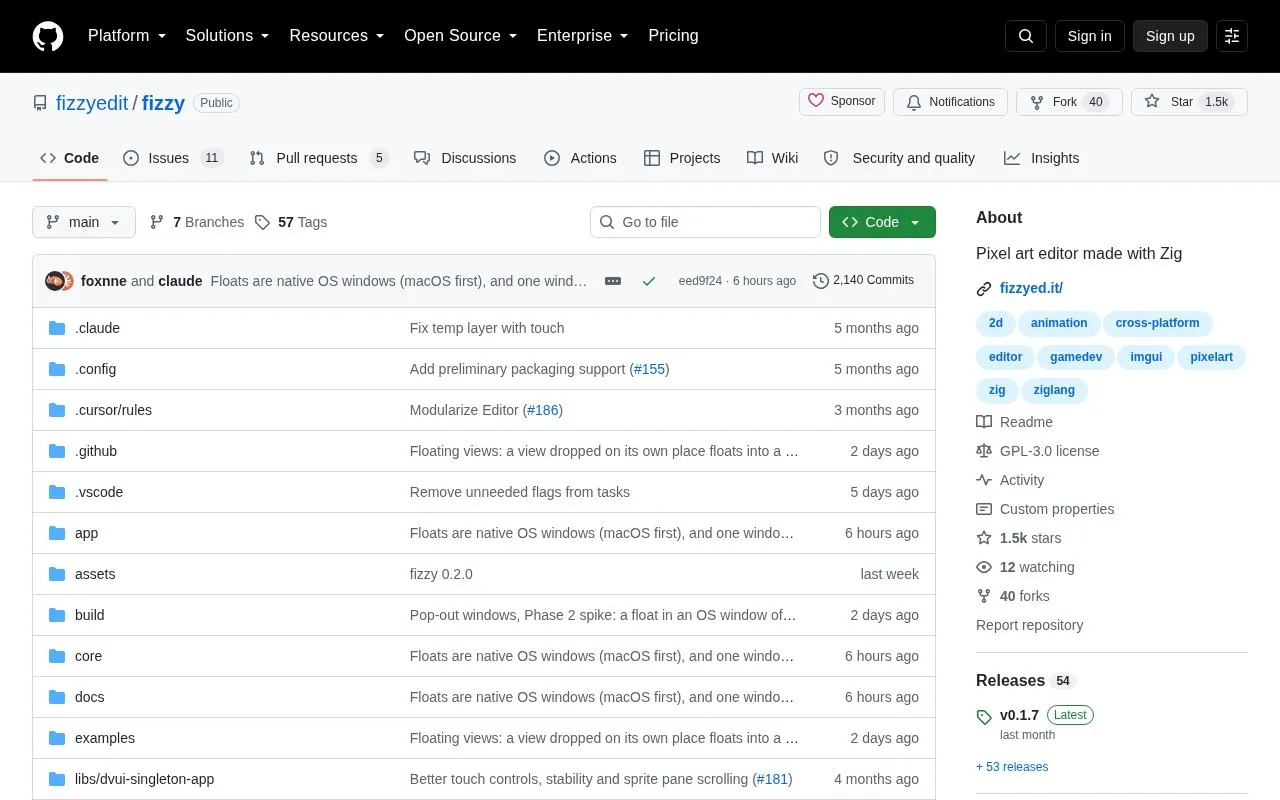Open the fizzyed.it/ website link
Screen dimensions: 1280x800
(x=1031, y=289)
